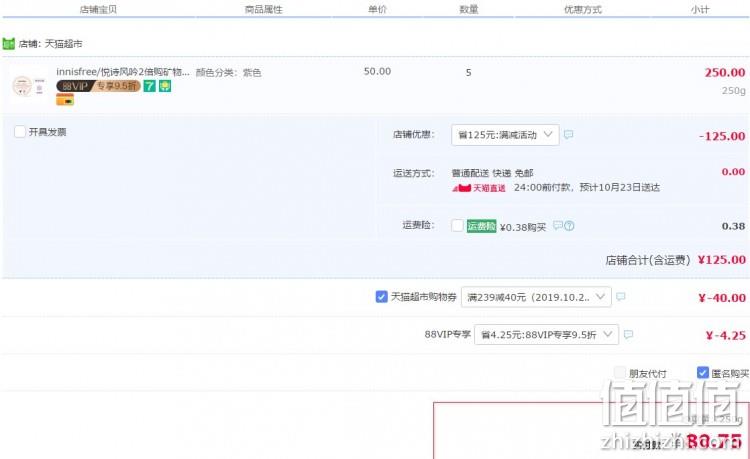Click the shipping insurance amount 0.38
Screen dimensions: 750x459
coord(733,226)
